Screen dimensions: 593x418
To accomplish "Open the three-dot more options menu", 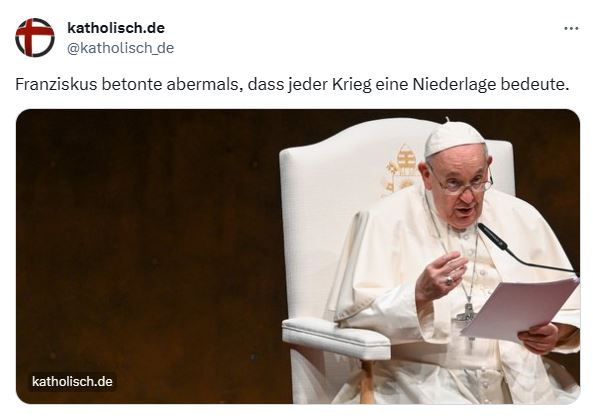I will point(571,28).
